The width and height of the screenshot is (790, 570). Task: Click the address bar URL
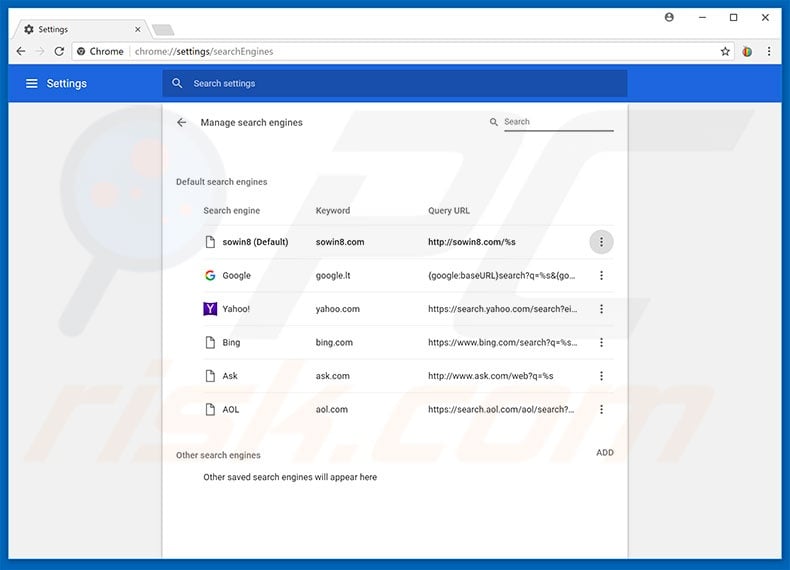204,51
